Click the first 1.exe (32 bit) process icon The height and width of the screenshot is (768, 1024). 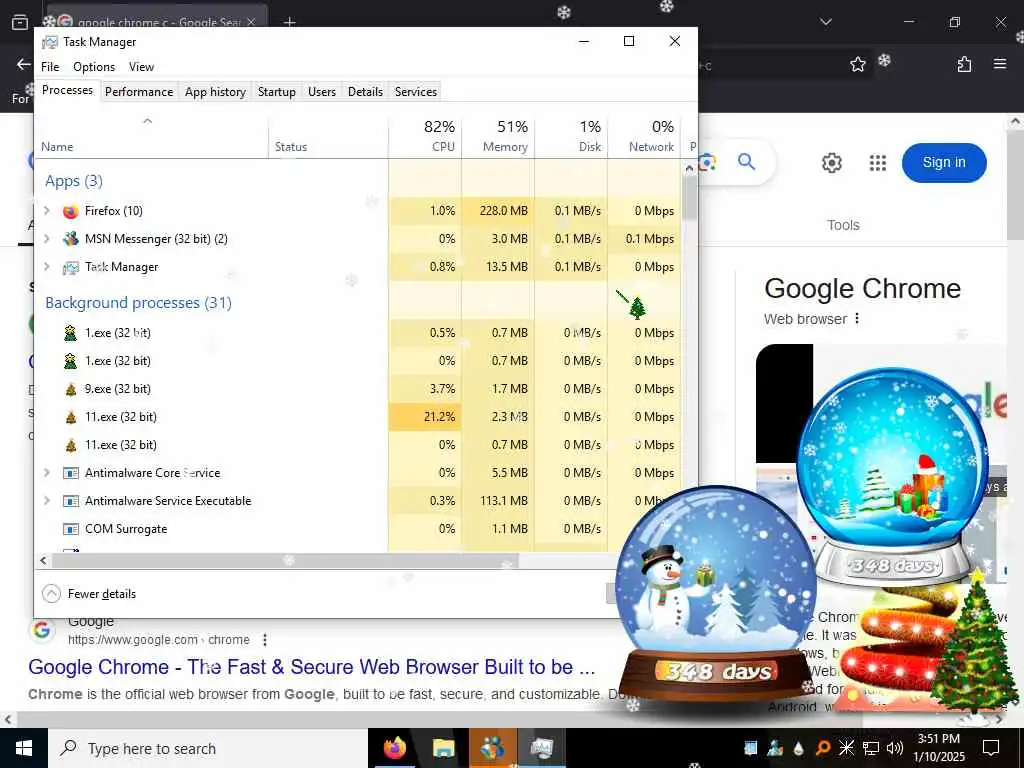(x=71, y=333)
